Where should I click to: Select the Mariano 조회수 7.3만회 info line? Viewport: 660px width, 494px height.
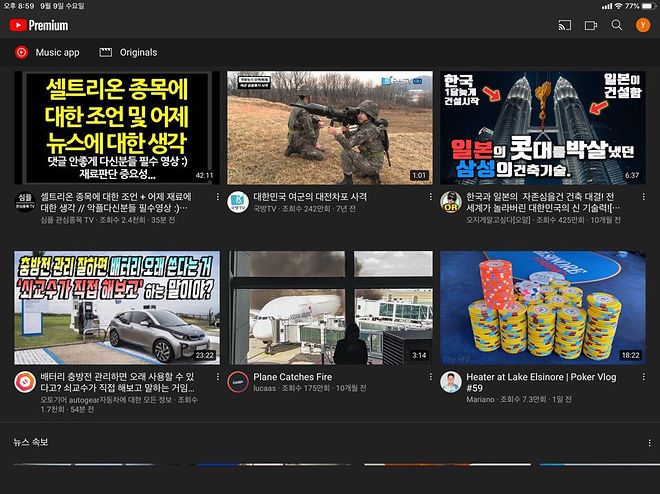pyautogui.click(x=519, y=399)
